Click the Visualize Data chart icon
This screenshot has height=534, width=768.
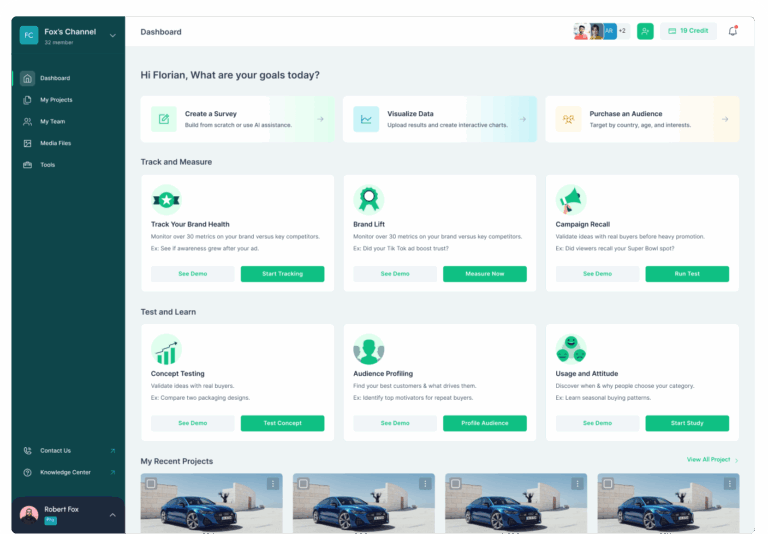[366, 119]
